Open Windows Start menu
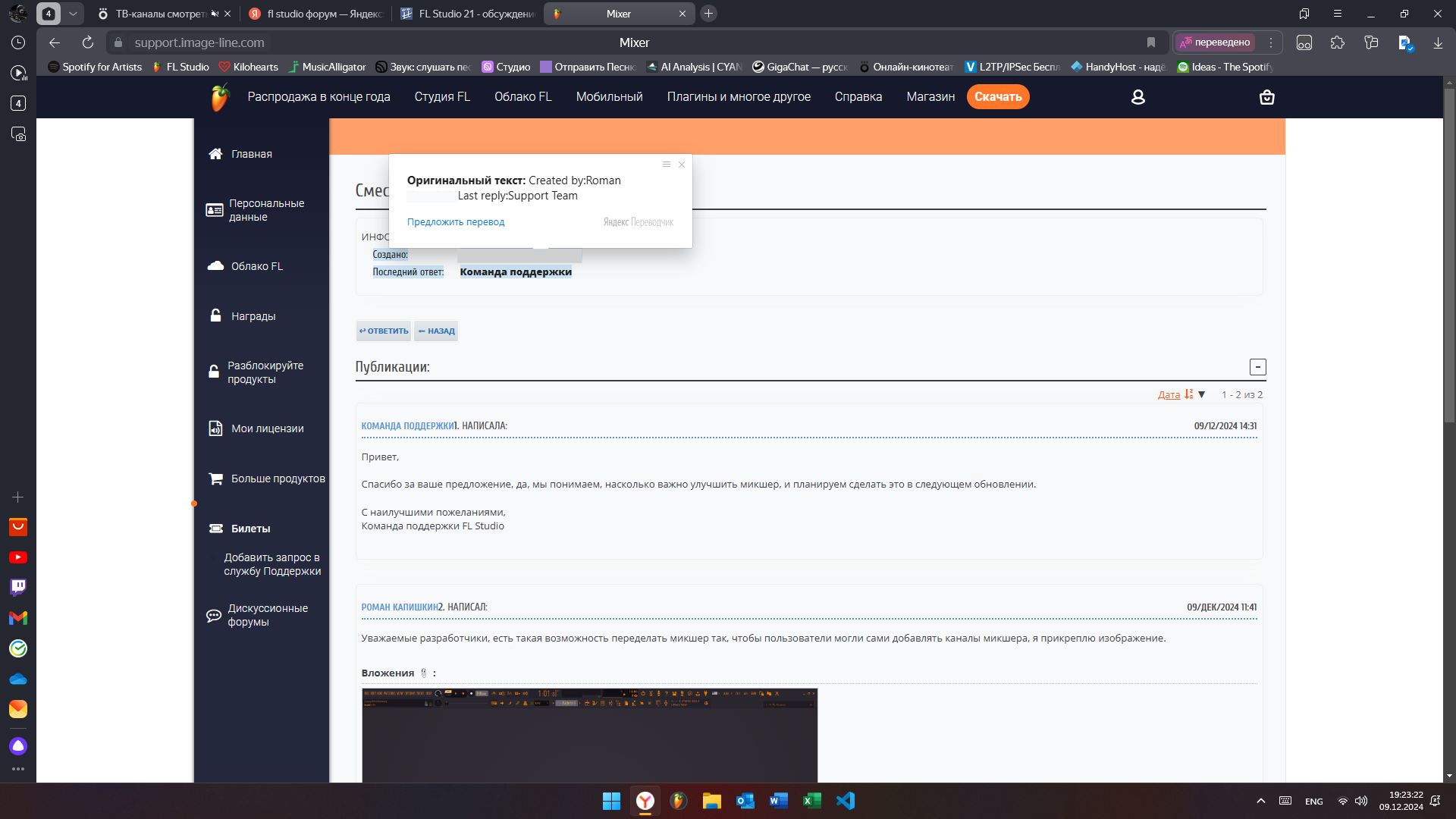This screenshot has height=819, width=1456. point(611,801)
